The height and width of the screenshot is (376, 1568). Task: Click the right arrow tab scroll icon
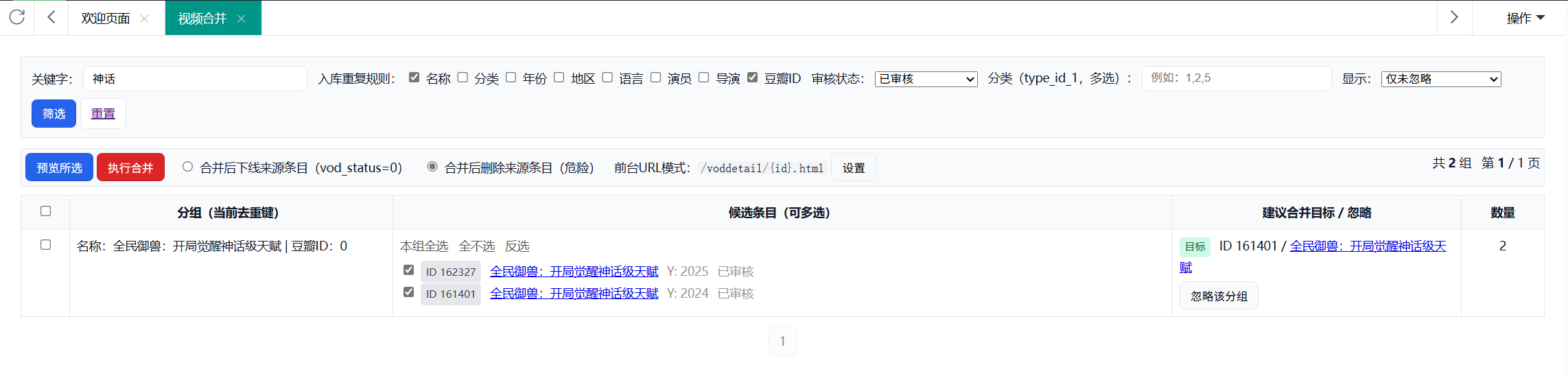pyautogui.click(x=1454, y=17)
